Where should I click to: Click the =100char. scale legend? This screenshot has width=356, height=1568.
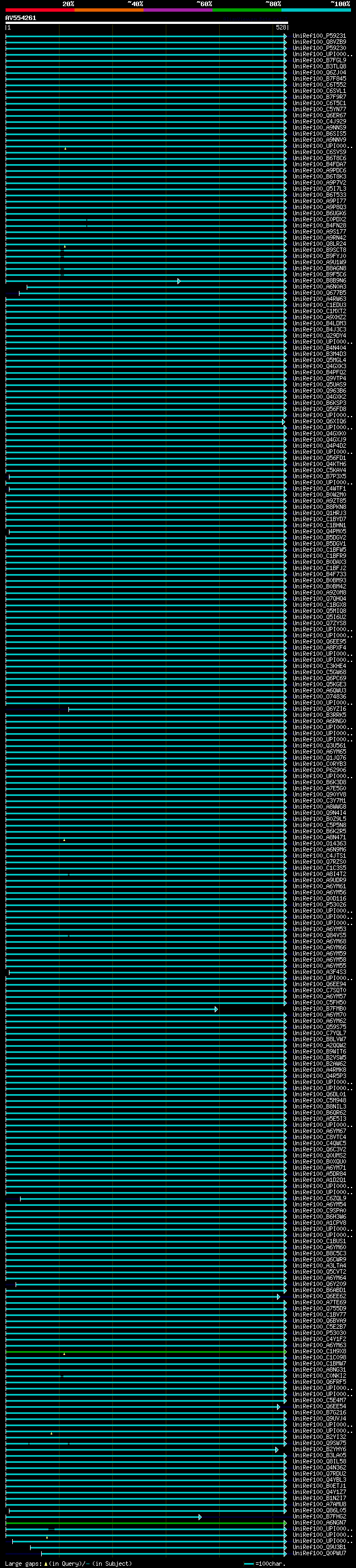tap(265, 1564)
